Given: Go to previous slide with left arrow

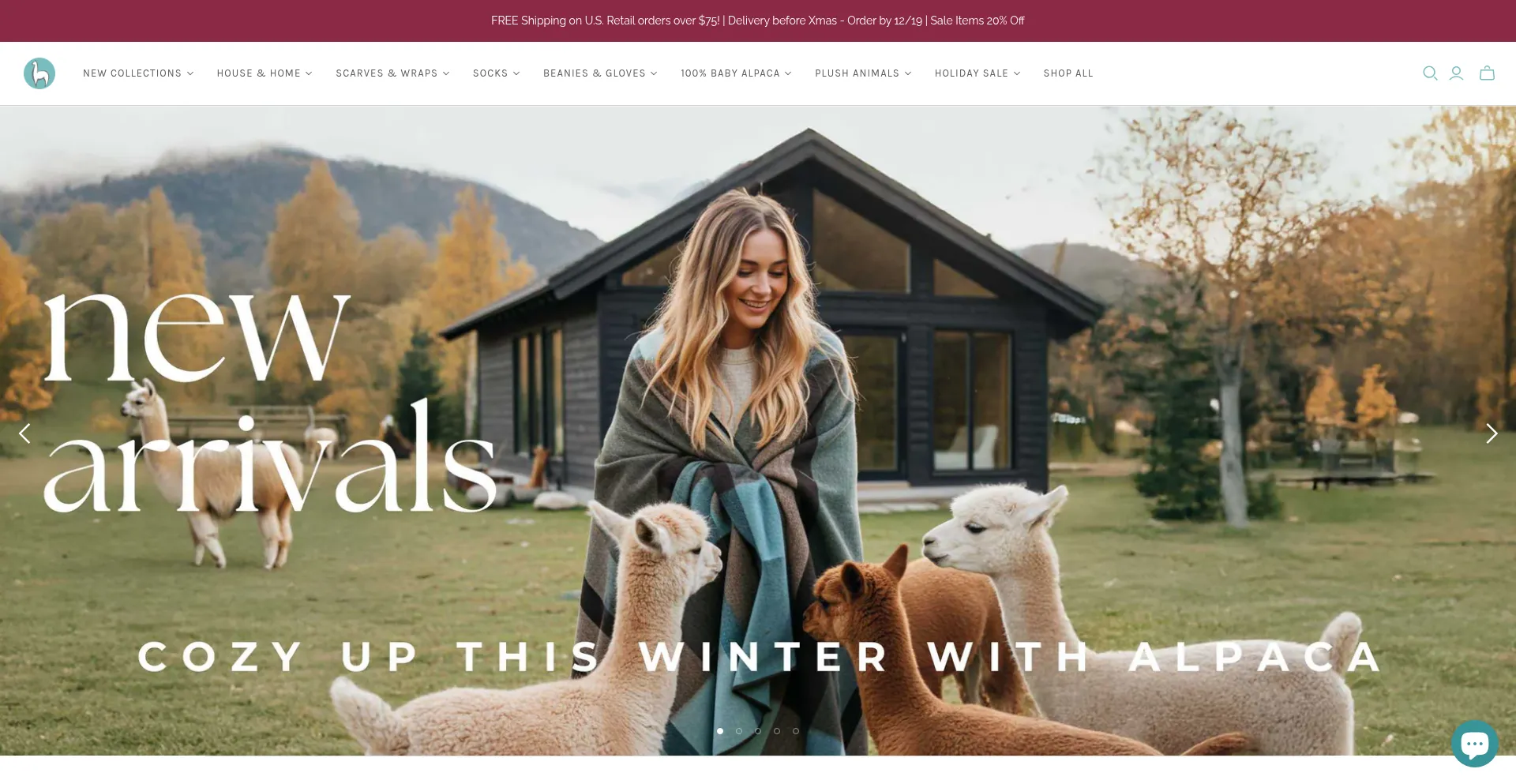Looking at the screenshot, I should click(x=24, y=433).
